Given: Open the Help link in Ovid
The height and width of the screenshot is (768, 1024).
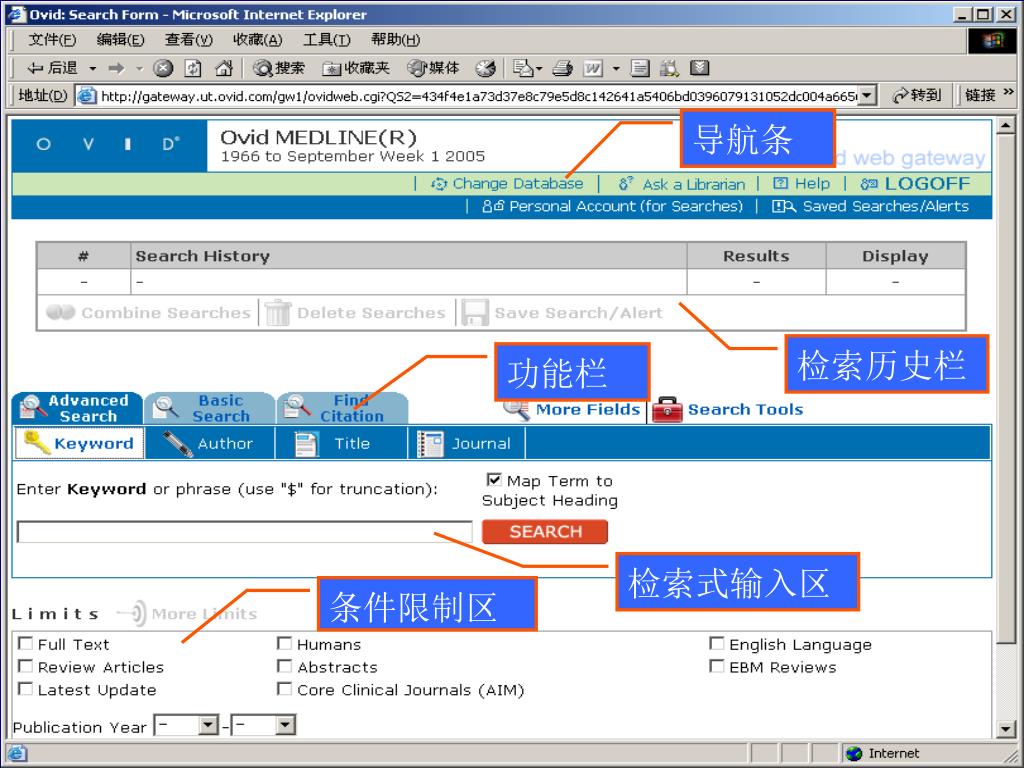Looking at the screenshot, I should click(801, 184).
